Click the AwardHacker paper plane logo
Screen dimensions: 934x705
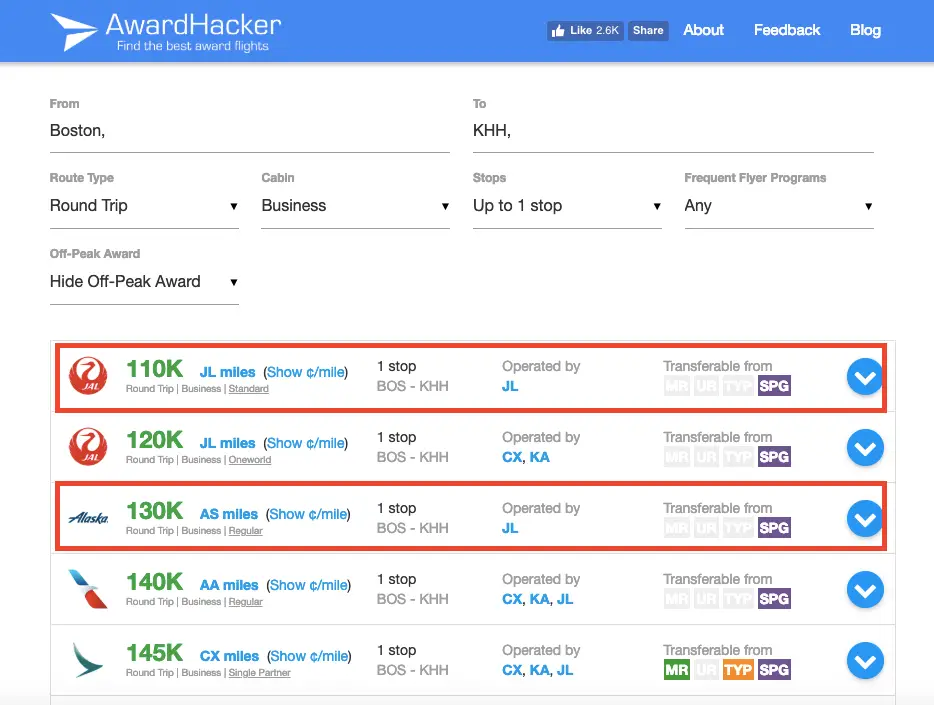74,32
